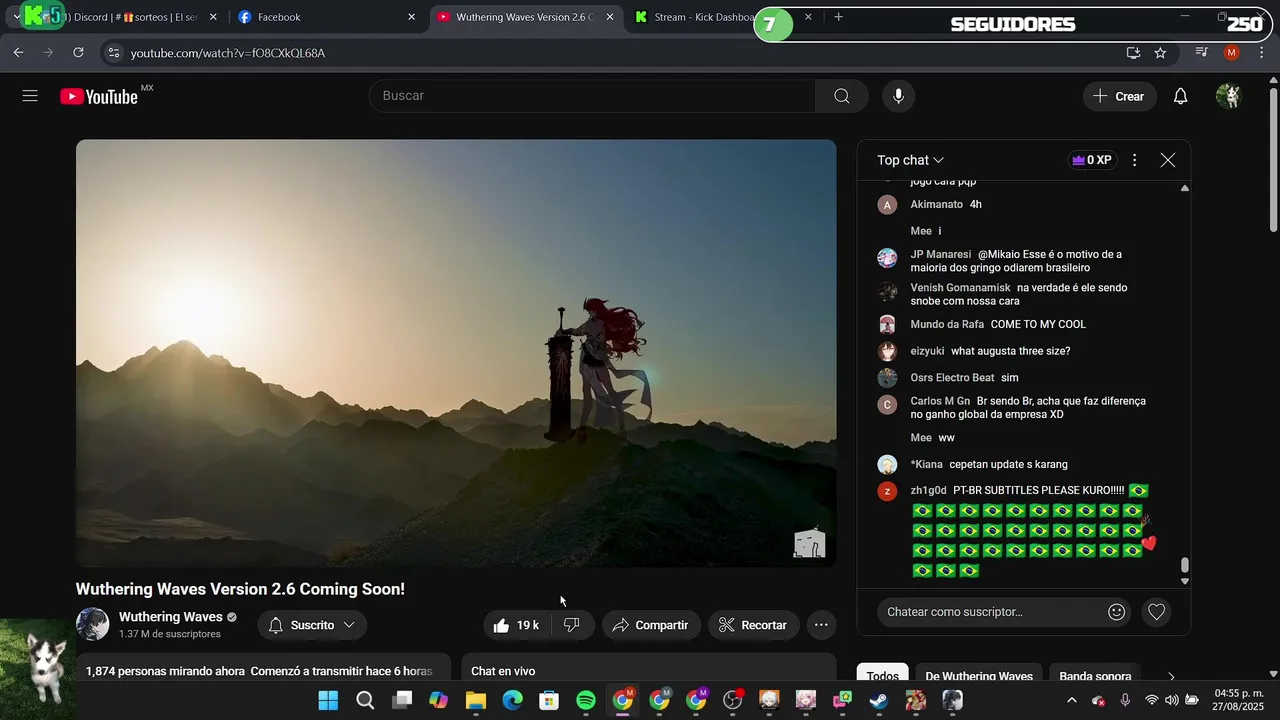This screenshot has height=720, width=1280.
Task: Click the Crear button
Action: coord(1119,96)
